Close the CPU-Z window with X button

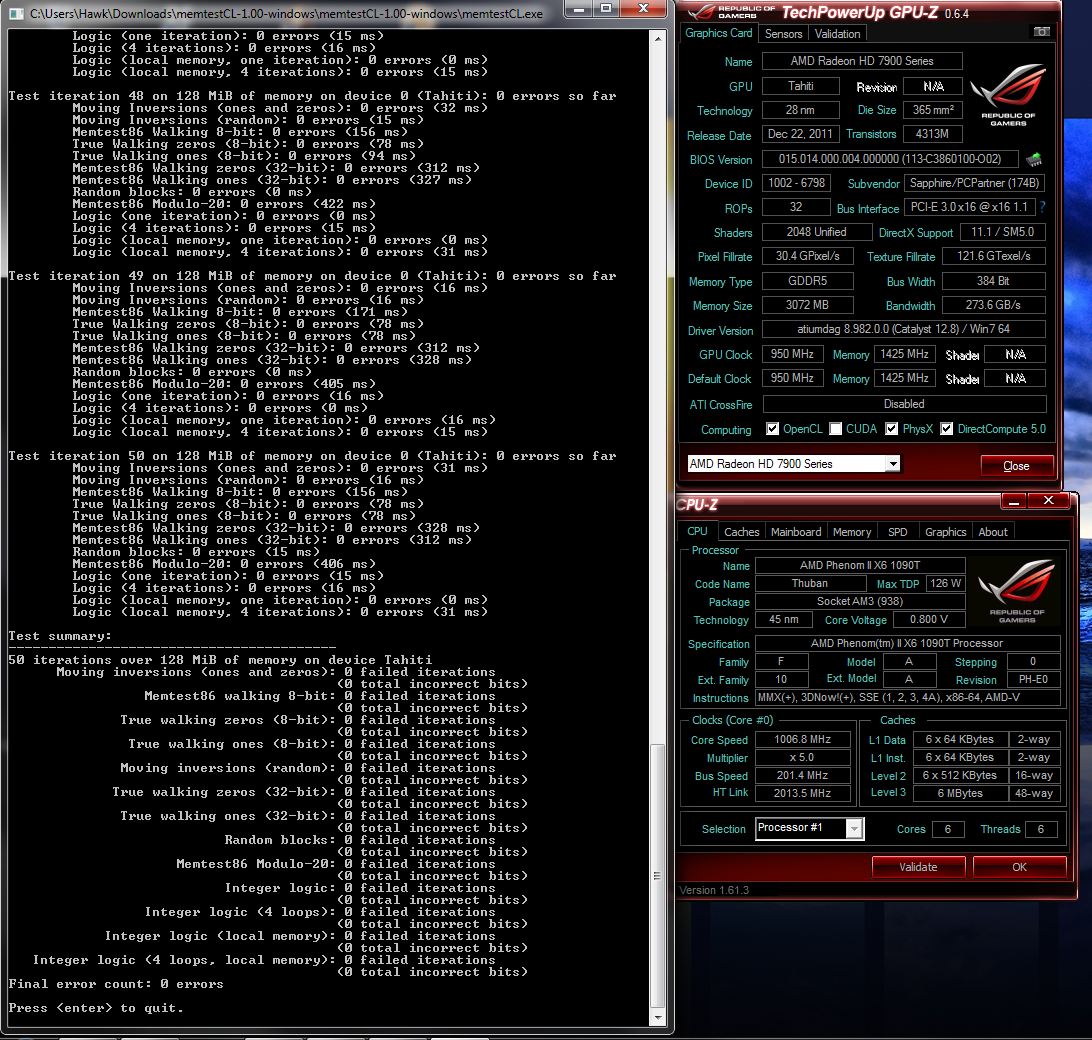(1049, 500)
